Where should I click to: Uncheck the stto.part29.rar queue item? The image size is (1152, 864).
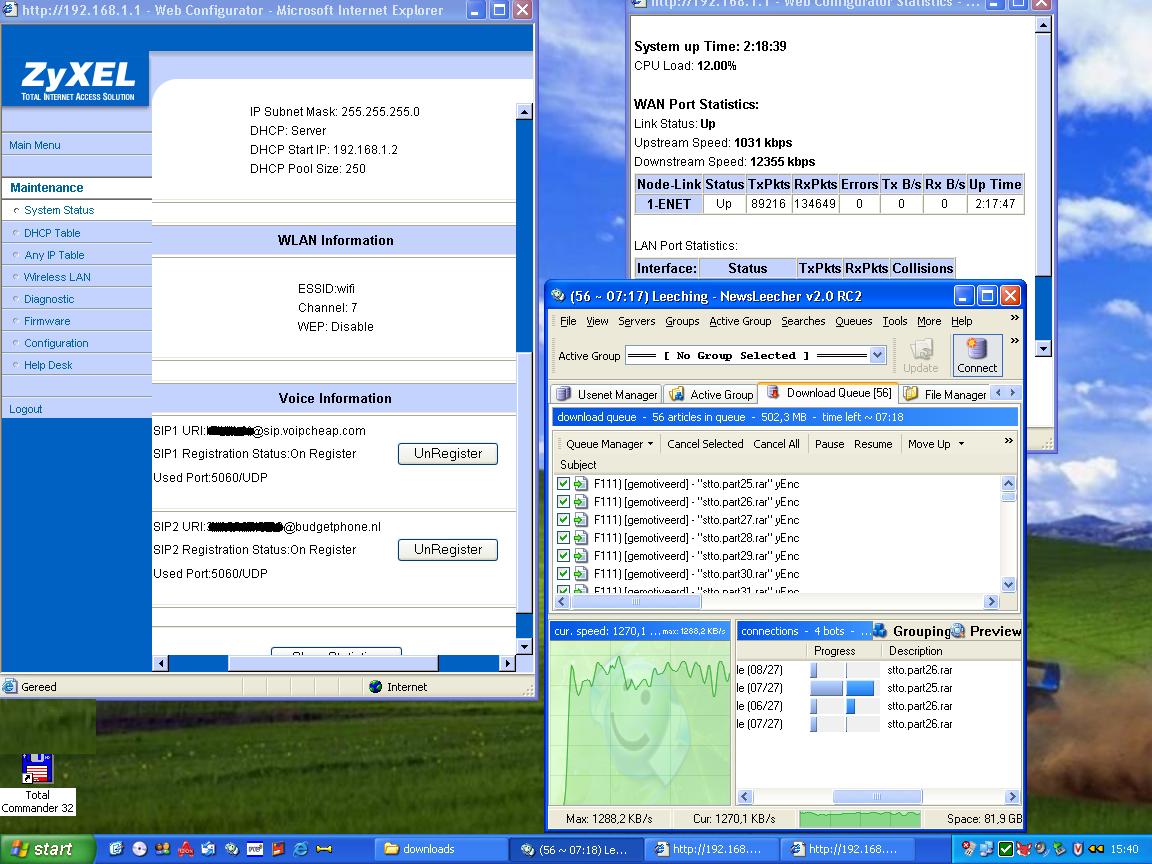tap(563, 555)
